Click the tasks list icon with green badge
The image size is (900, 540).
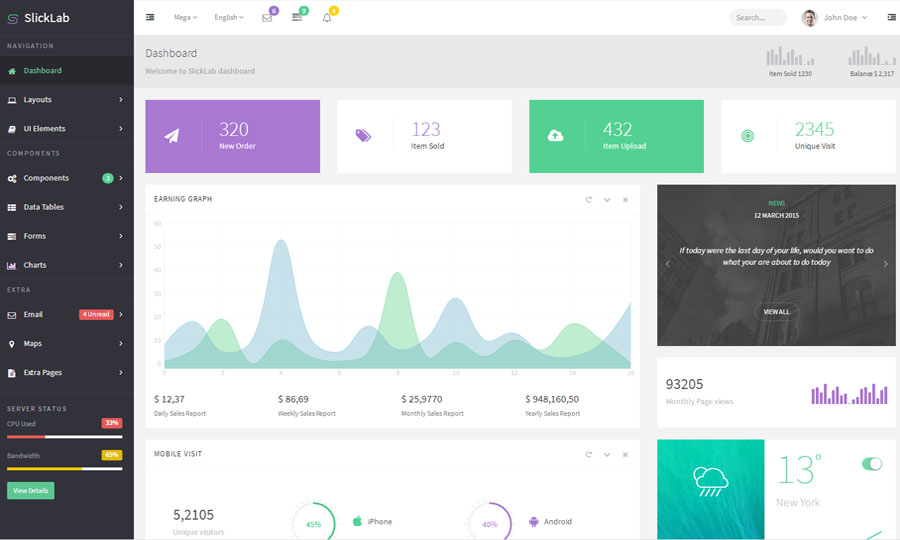click(x=297, y=18)
